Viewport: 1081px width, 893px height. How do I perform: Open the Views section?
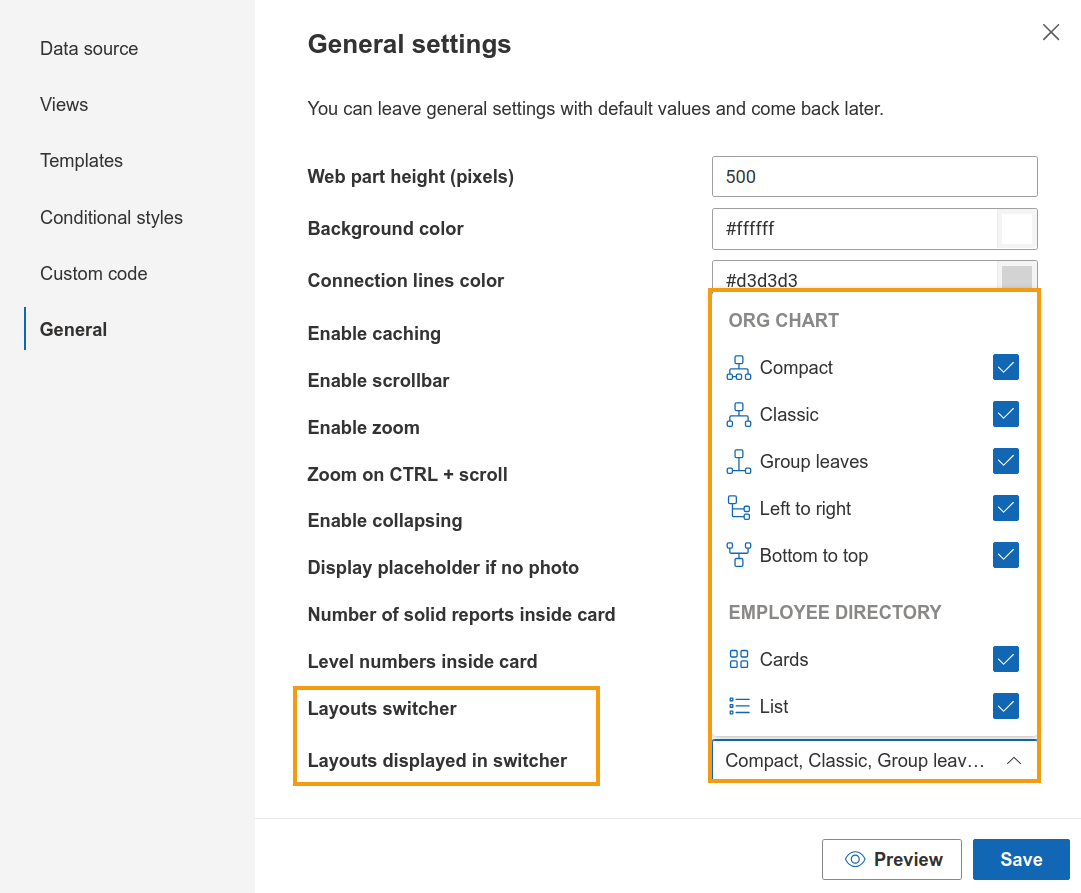pos(64,105)
